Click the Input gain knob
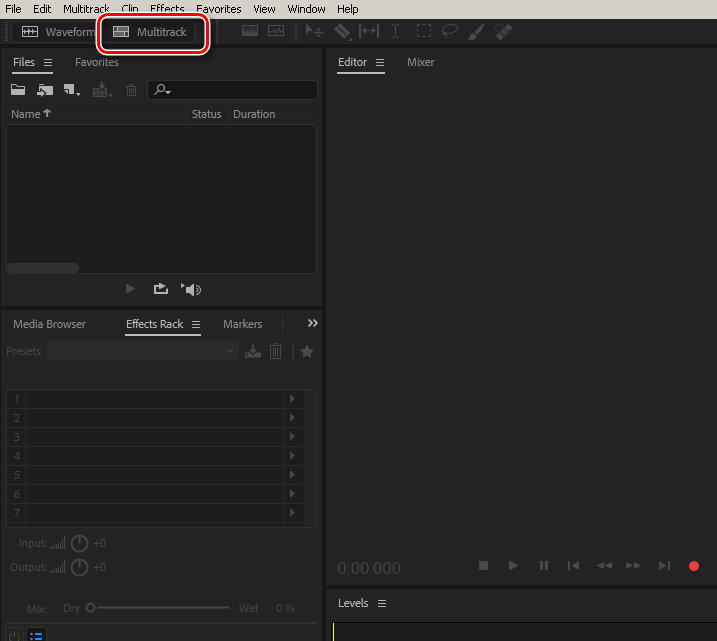The image size is (717, 641). pos(80,543)
